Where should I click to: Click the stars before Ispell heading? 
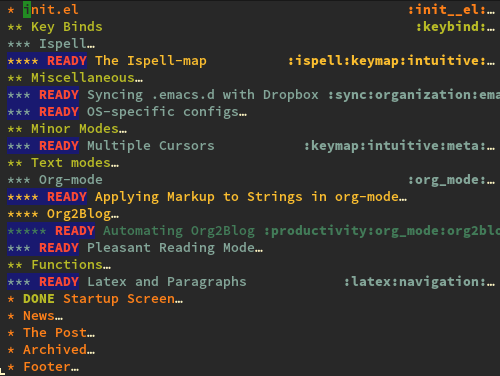pos(19,44)
